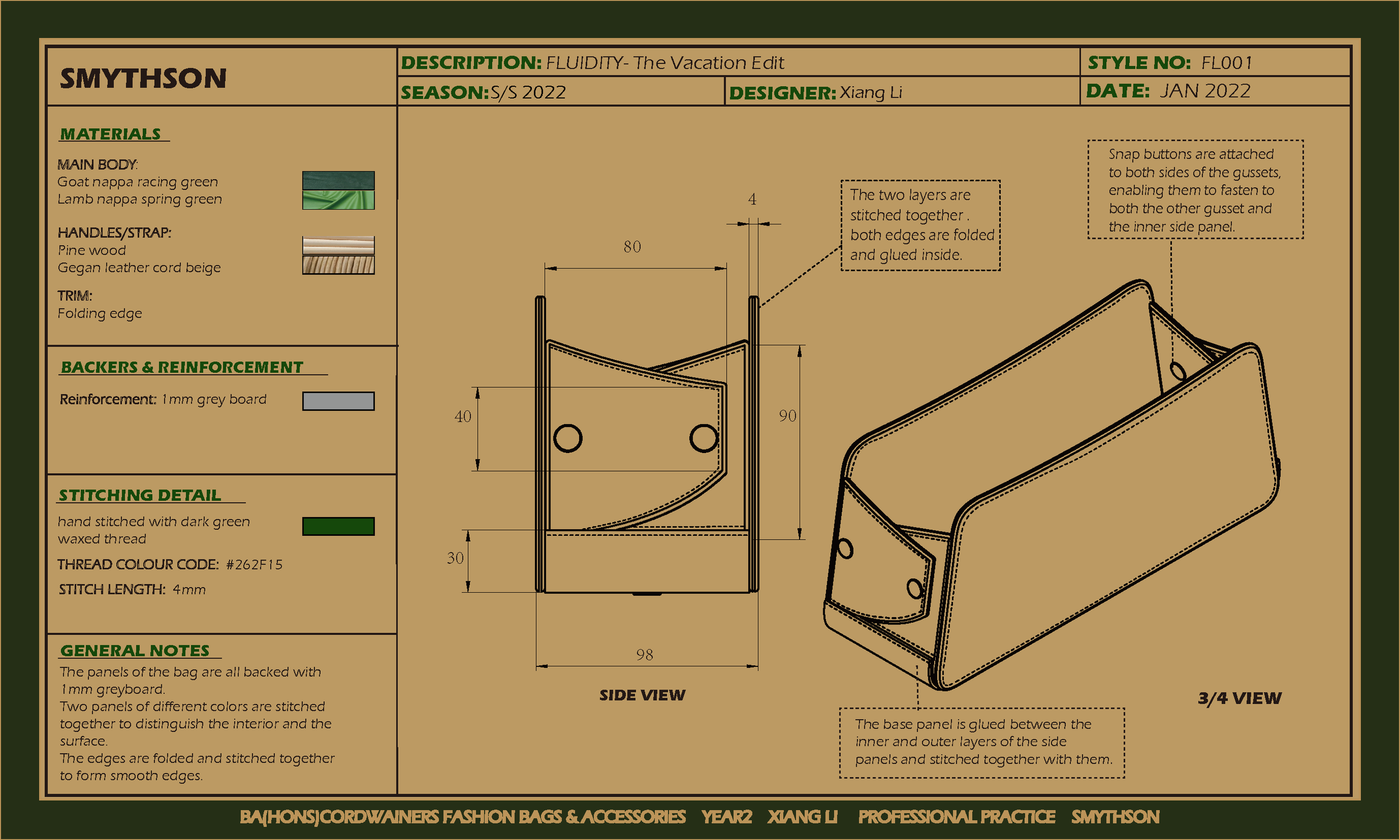
Task: Click the stitch length '4mm' value
Action: pyautogui.click(x=189, y=589)
